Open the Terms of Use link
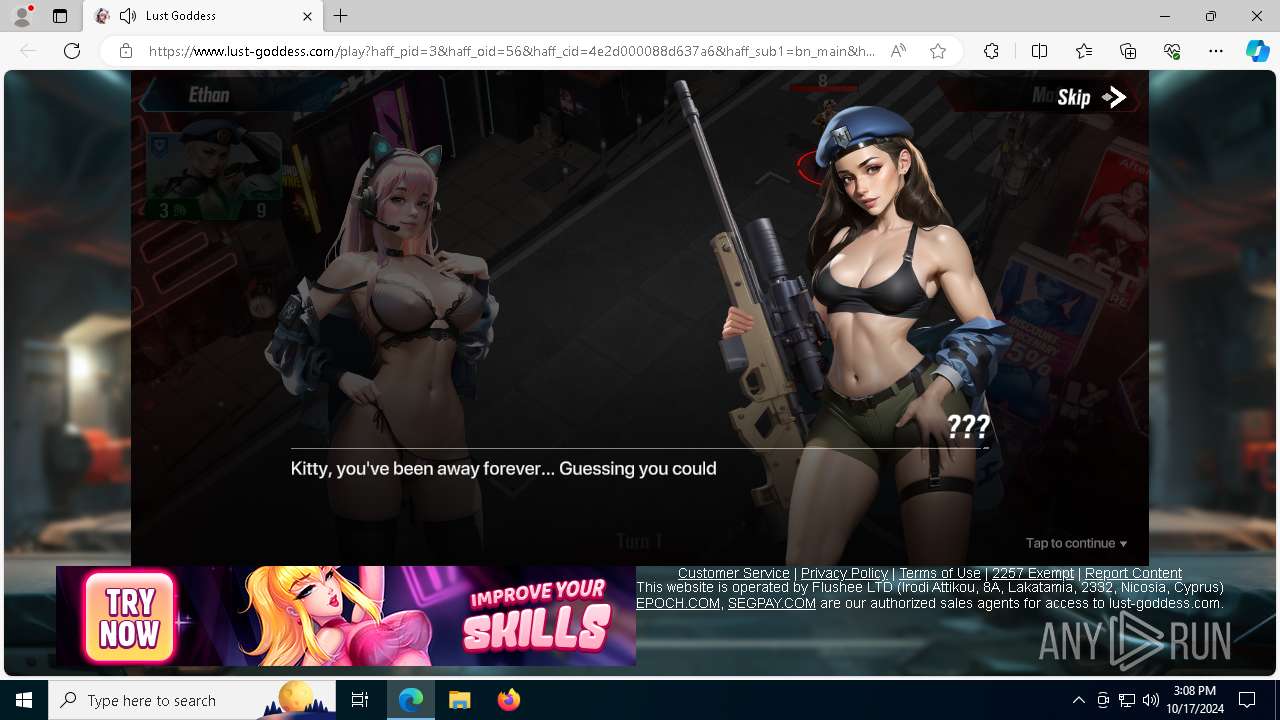 coord(939,573)
